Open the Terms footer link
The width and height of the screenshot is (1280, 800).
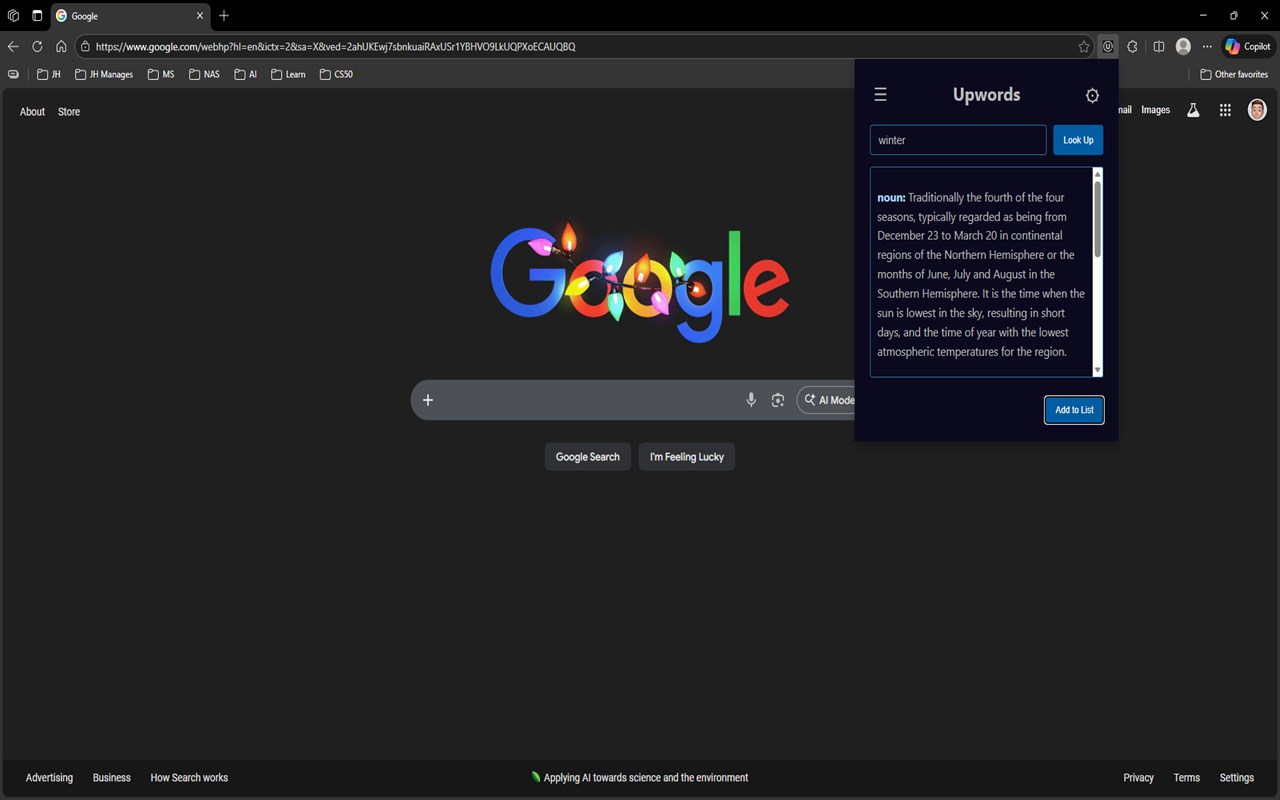click(1187, 777)
